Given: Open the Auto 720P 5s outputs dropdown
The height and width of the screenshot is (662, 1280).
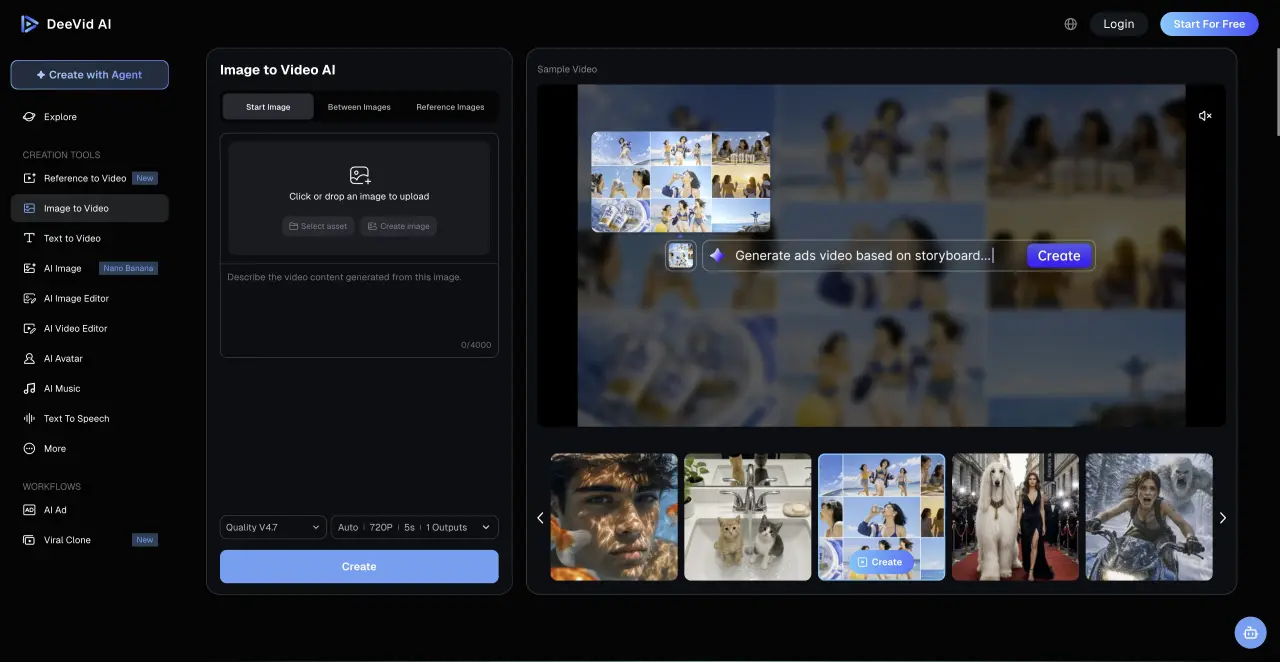Looking at the screenshot, I should (415, 527).
